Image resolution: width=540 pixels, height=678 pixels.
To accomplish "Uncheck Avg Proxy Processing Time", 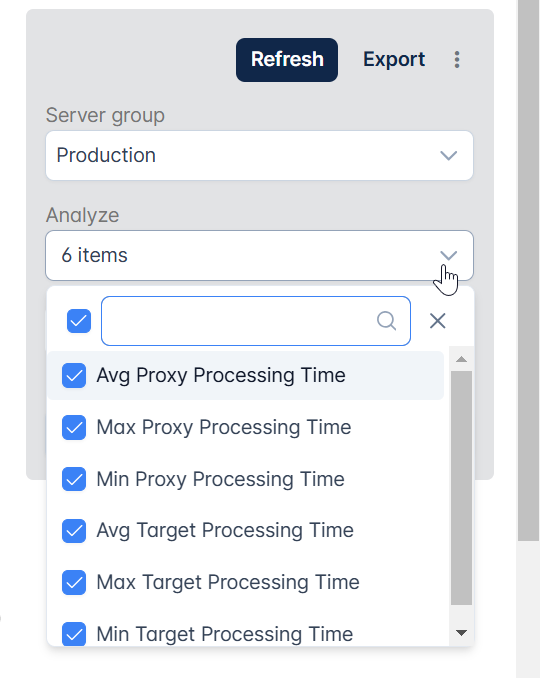I will [74, 375].
